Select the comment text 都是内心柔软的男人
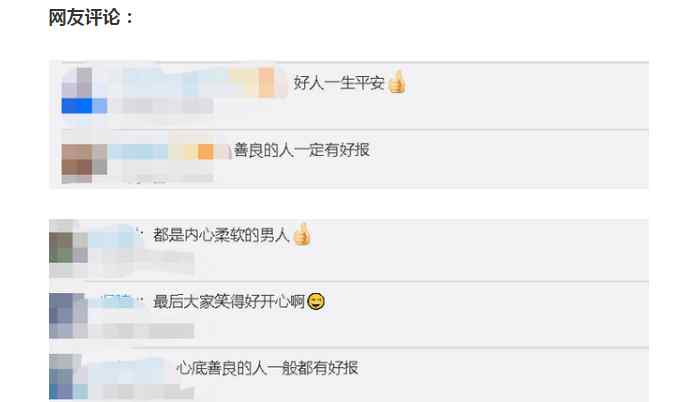The width and height of the screenshot is (689, 402). coord(221,235)
